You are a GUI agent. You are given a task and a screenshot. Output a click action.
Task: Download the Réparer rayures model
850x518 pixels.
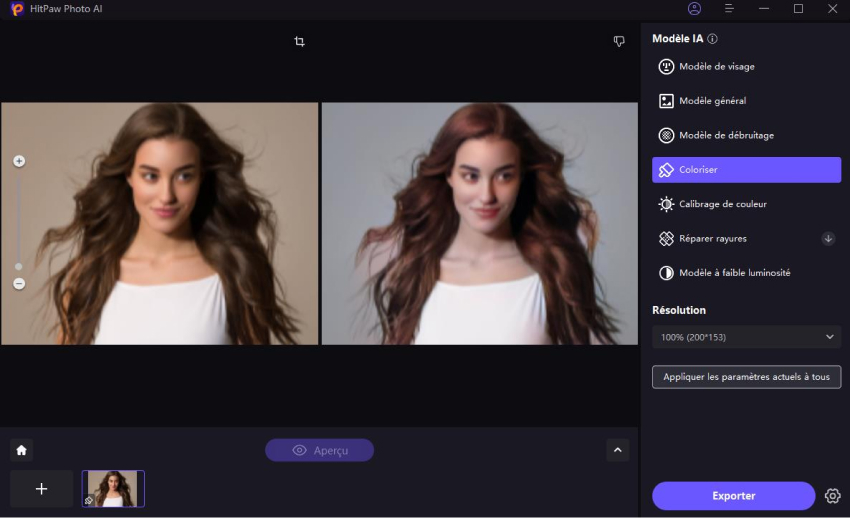tap(828, 239)
